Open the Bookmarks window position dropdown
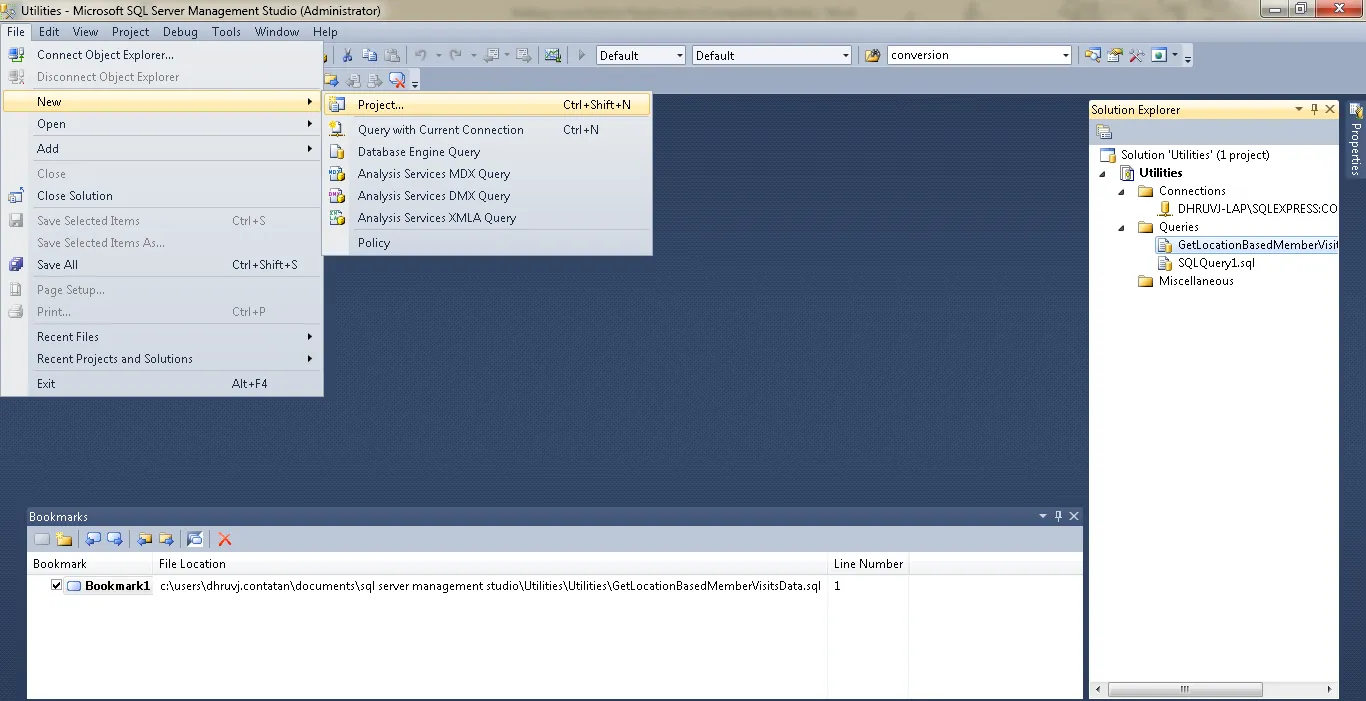This screenshot has height=701, width=1366. click(x=1043, y=516)
